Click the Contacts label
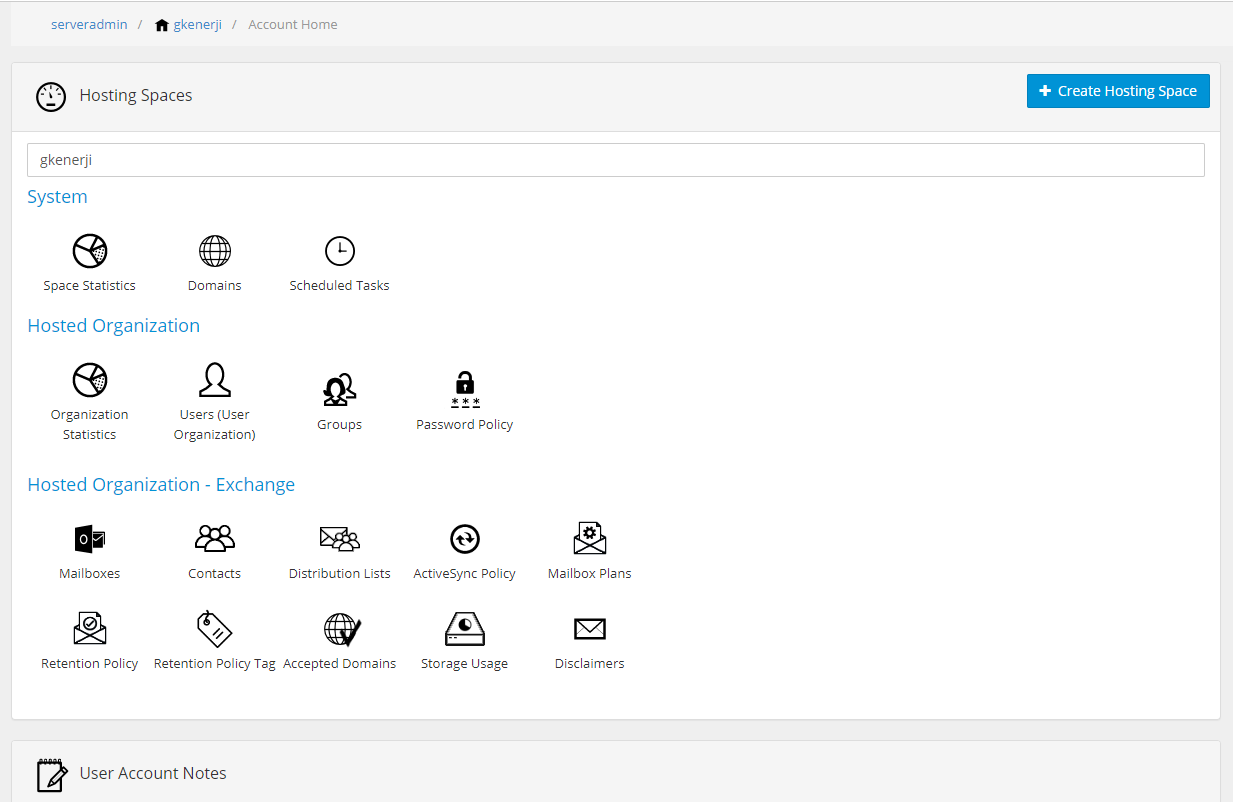 coord(215,574)
